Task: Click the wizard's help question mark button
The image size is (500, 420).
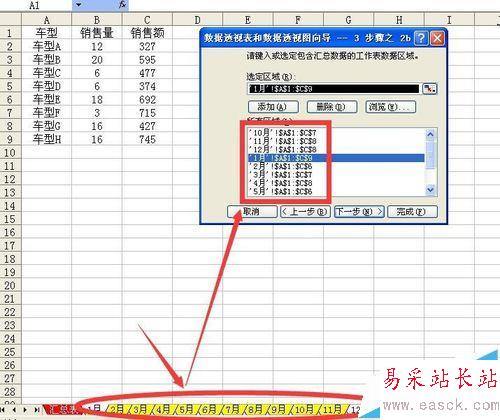Action: (421, 38)
